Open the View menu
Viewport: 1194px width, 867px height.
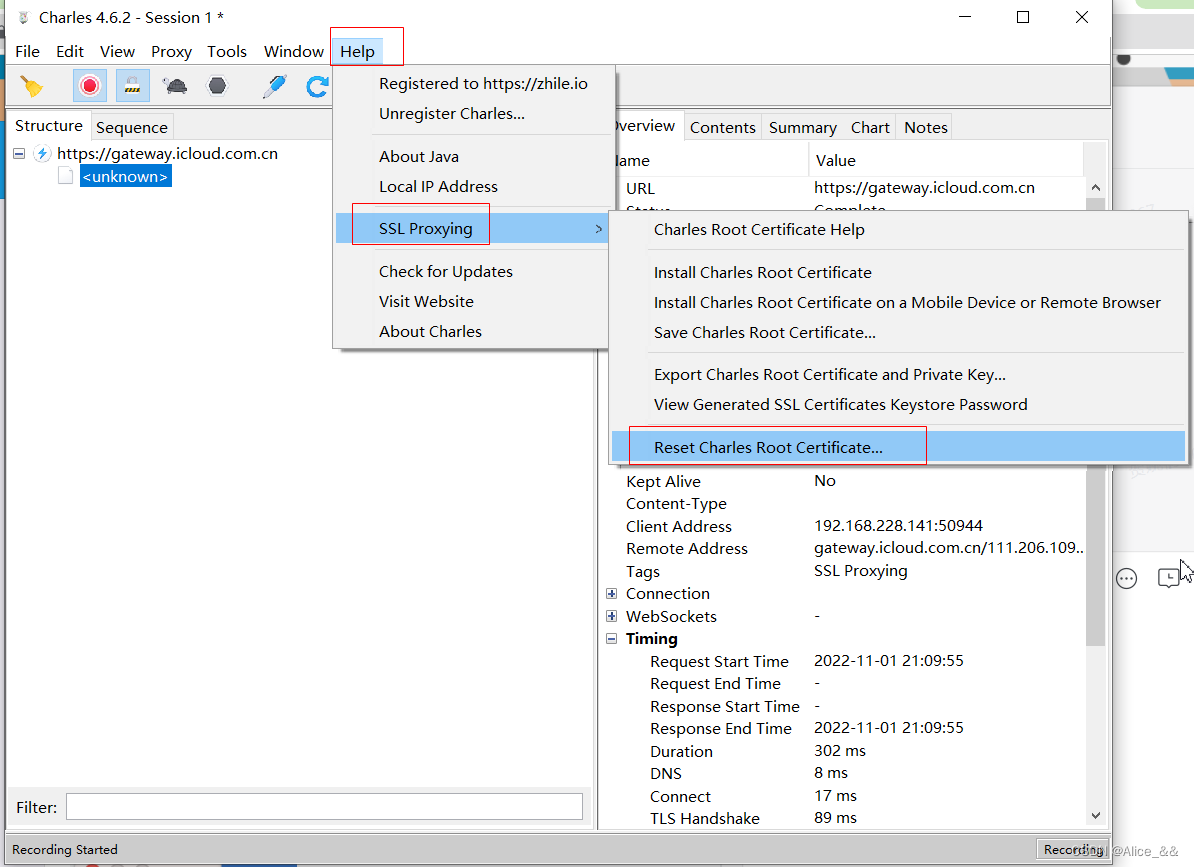click(117, 52)
